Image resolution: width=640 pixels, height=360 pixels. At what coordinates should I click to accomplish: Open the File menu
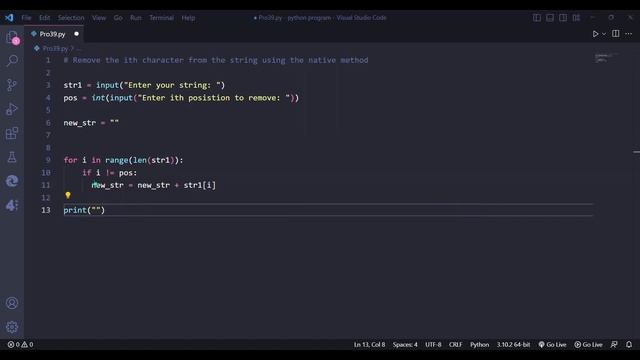[x=26, y=18]
